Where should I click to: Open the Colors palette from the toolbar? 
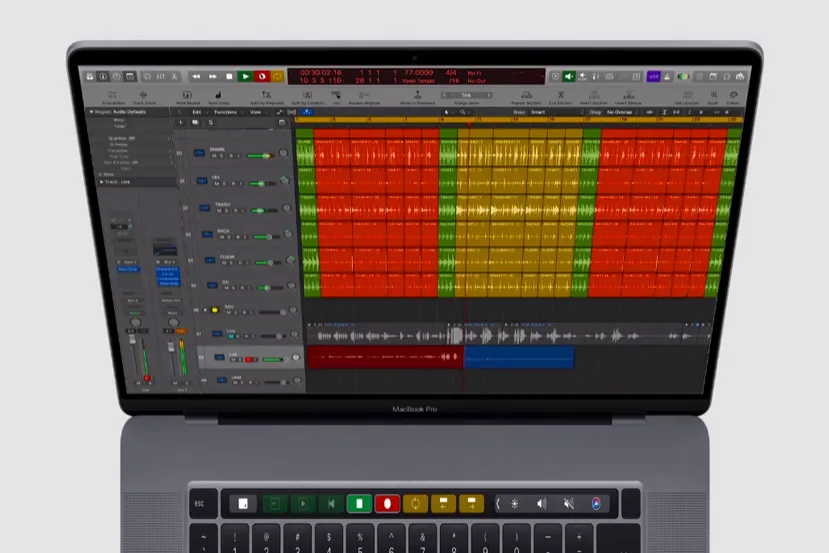733,97
